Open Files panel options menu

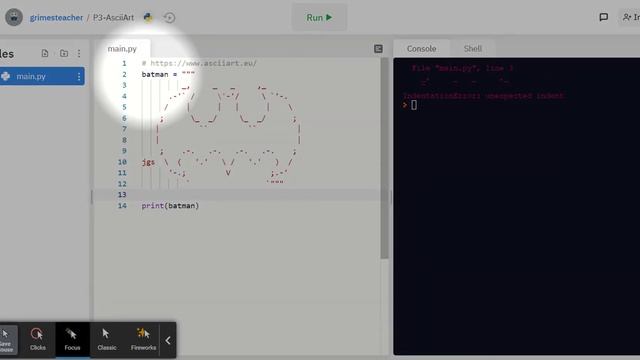click(79, 53)
